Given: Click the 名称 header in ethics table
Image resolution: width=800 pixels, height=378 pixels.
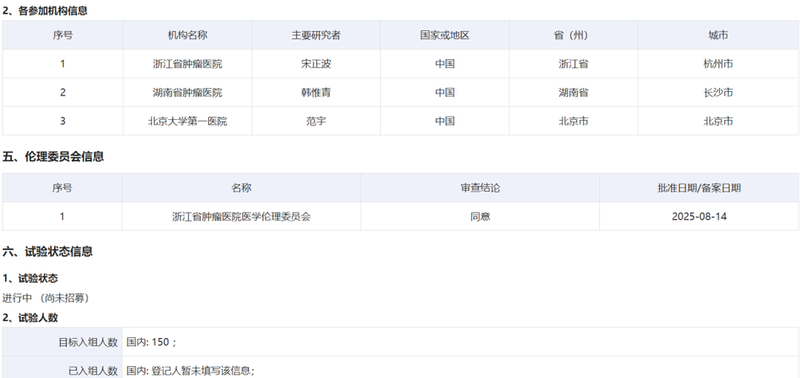Looking at the screenshot, I should tap(241, 188).
